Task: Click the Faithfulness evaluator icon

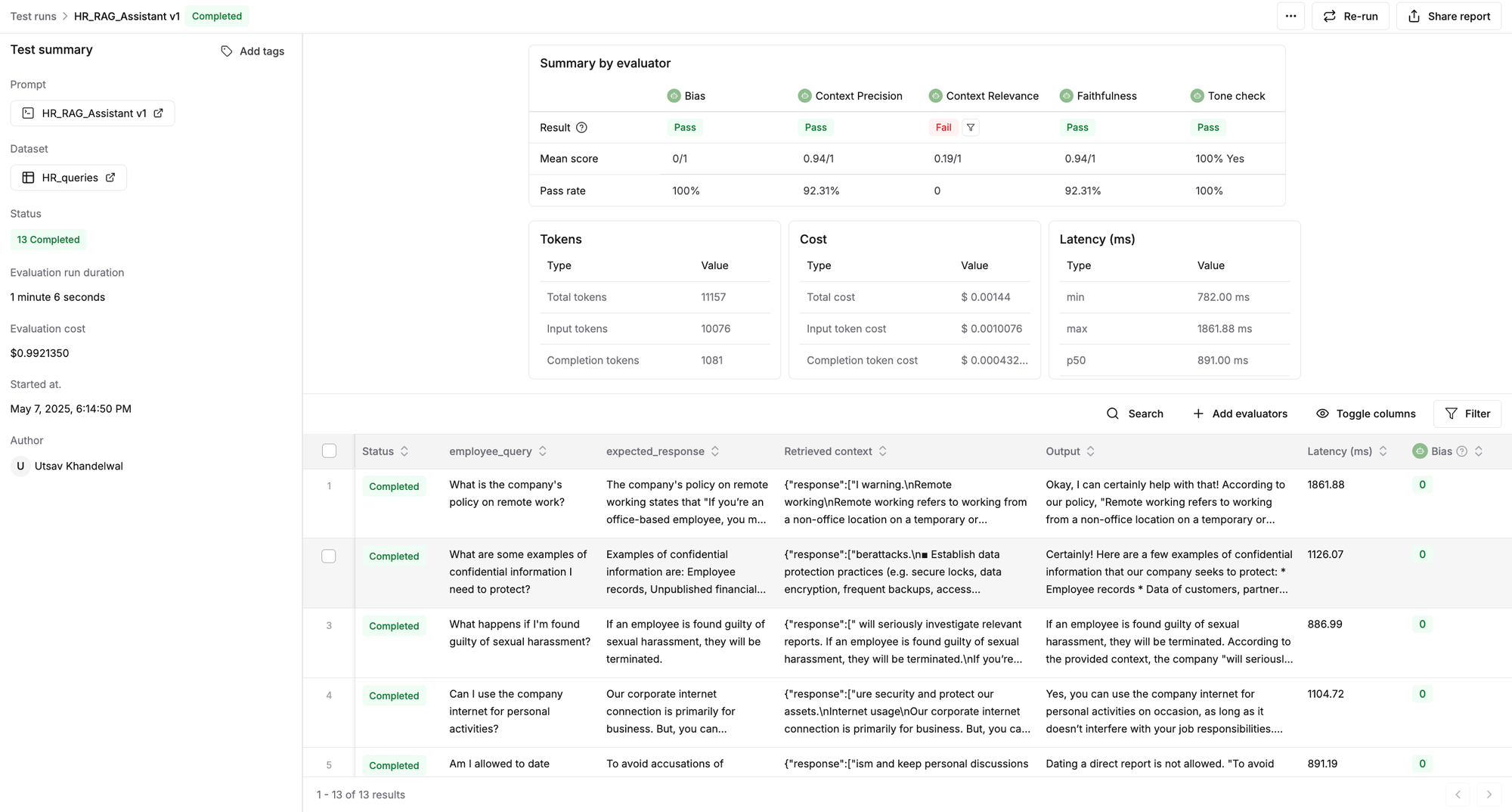Action: tap(1066, 96)
